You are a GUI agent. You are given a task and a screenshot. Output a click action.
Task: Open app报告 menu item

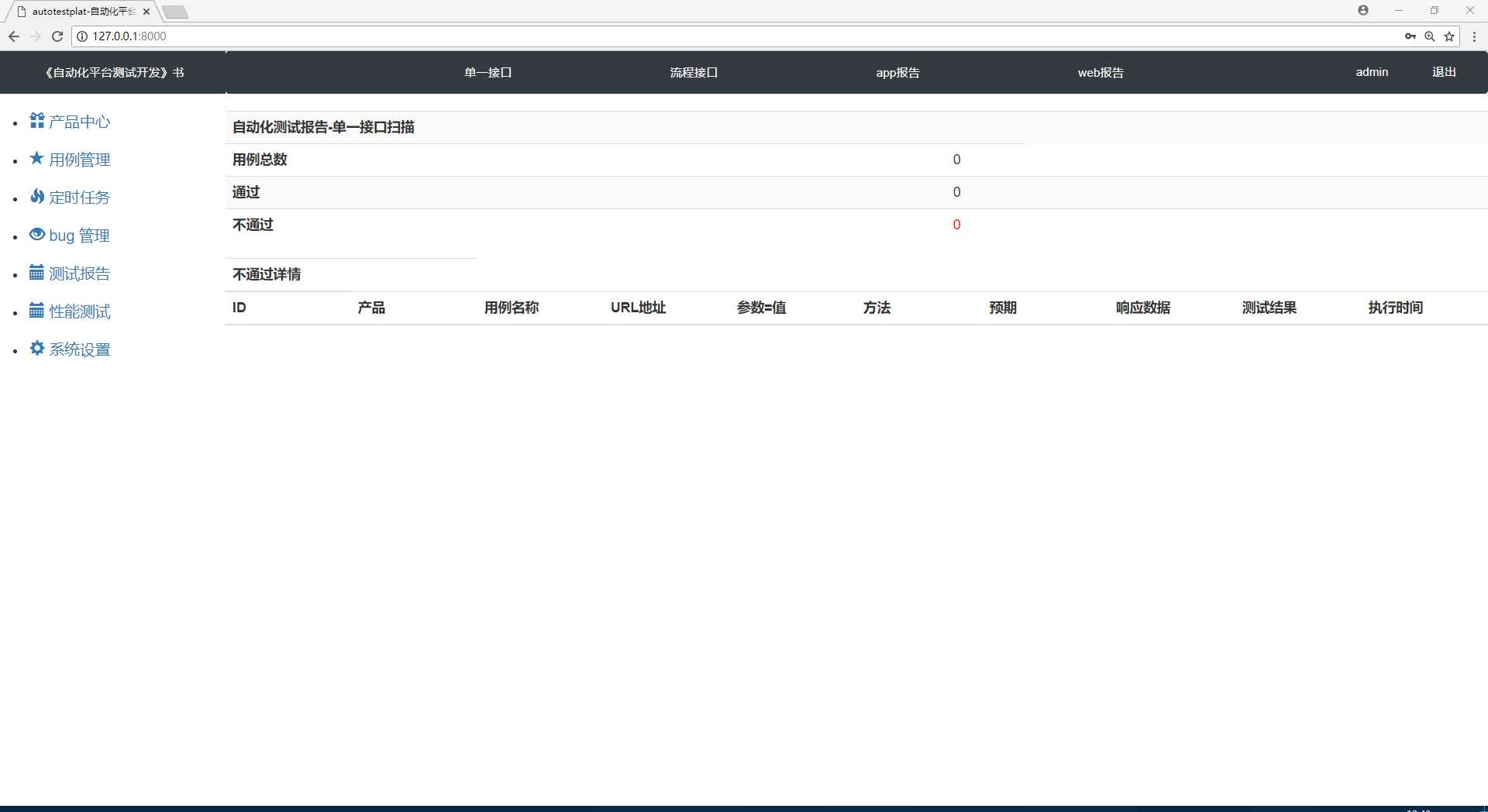(897, 72)
